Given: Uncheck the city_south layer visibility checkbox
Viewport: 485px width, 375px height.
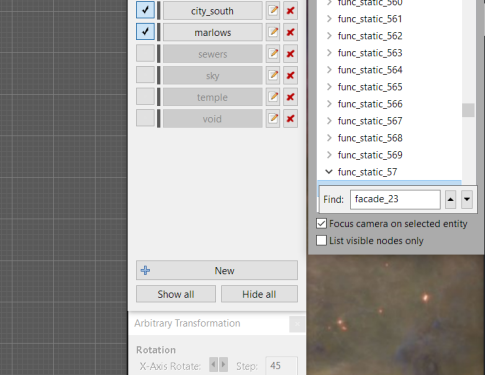Looking at the screenshot, I should pos(145,10).
